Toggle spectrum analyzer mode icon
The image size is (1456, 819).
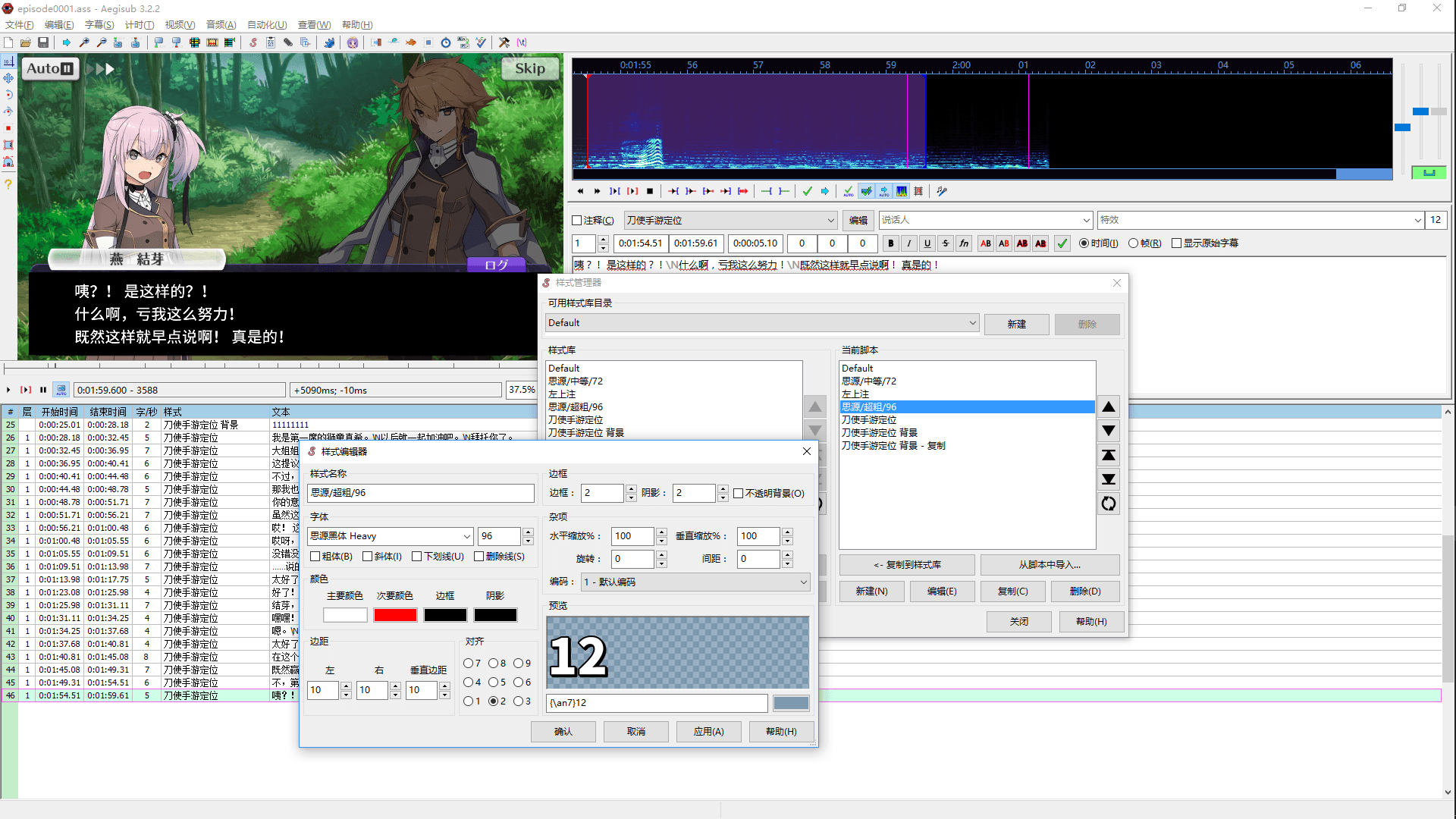point(902,191)
